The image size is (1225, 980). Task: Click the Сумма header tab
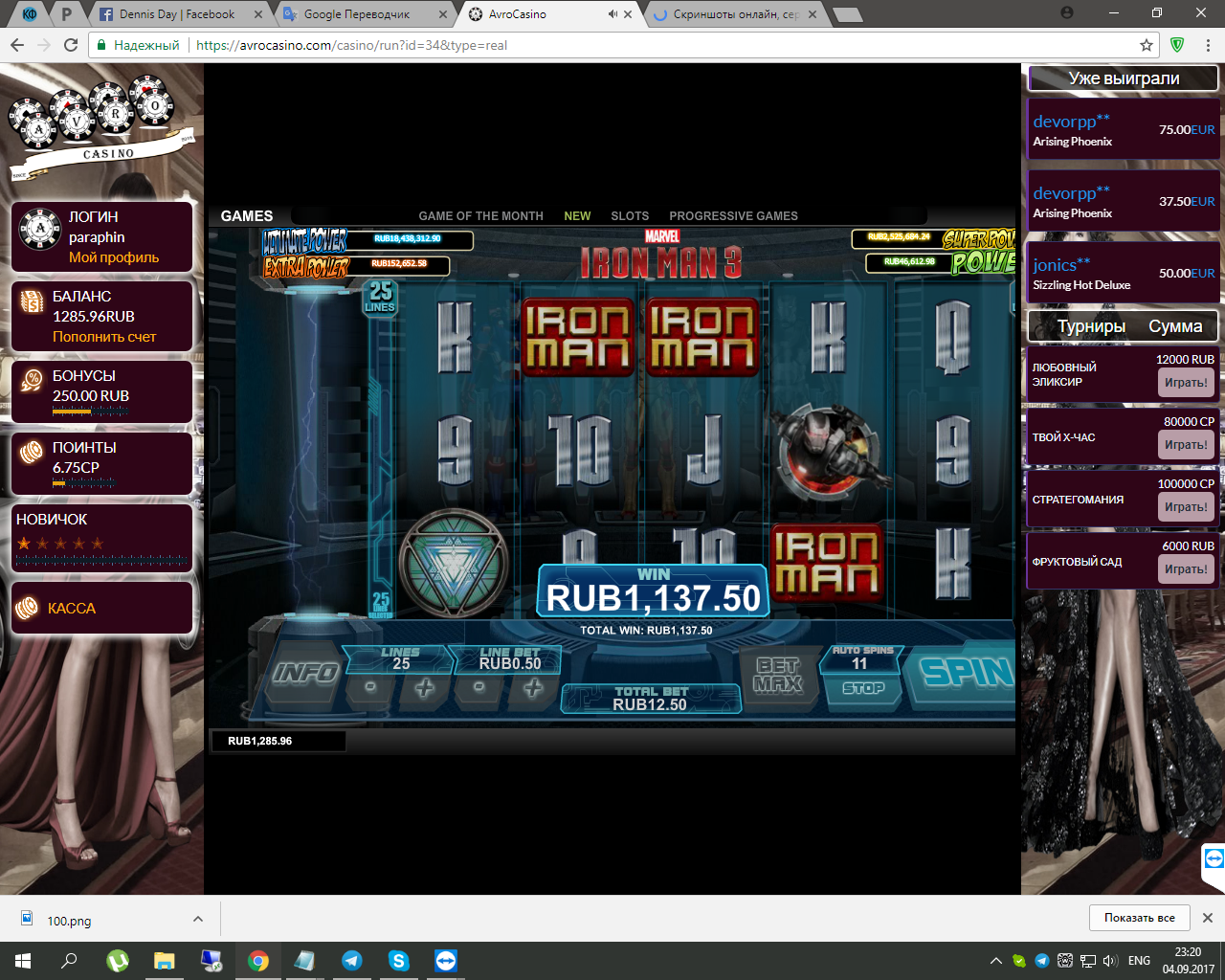point(1175,326)
